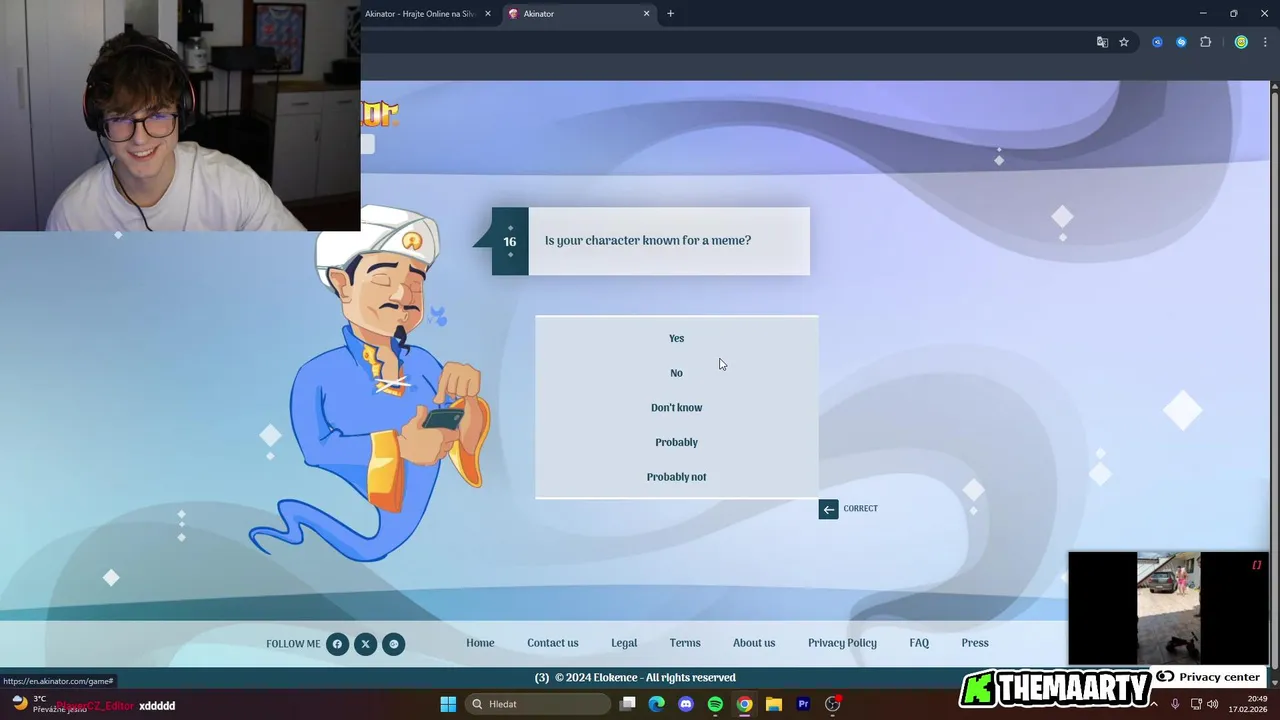Answer No to the meme question
The height and width of the screenshot is (720, 1280).
tap(676, 373)
